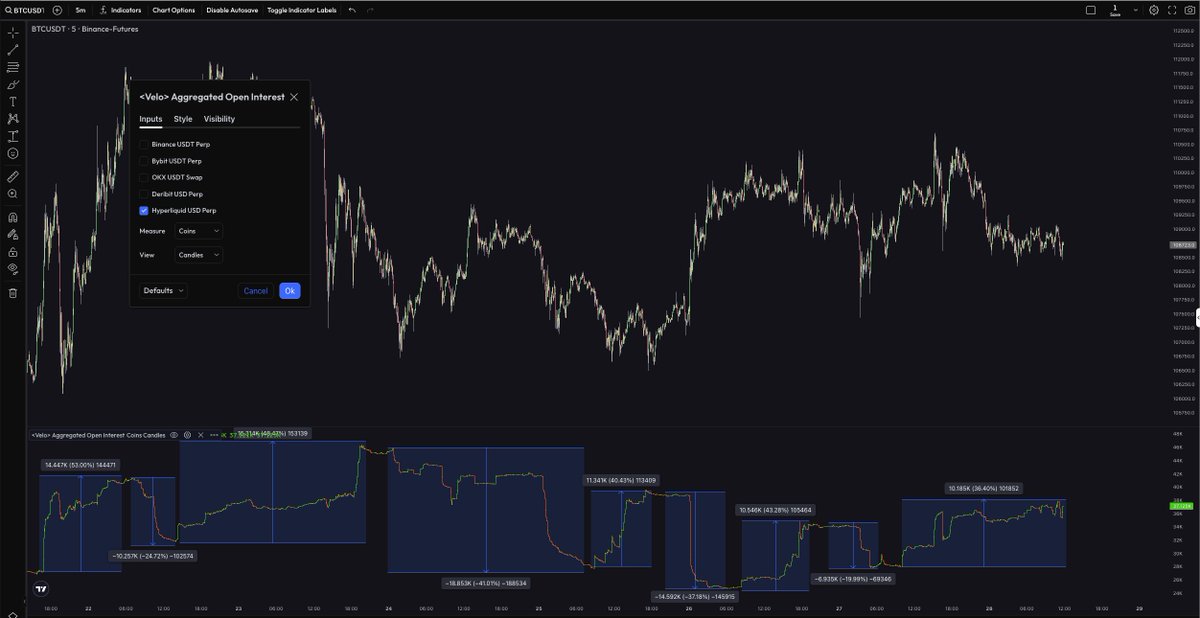Enable the Binance USDT Perp checkbox
1200x618 pixels.
tap(143, 144)
